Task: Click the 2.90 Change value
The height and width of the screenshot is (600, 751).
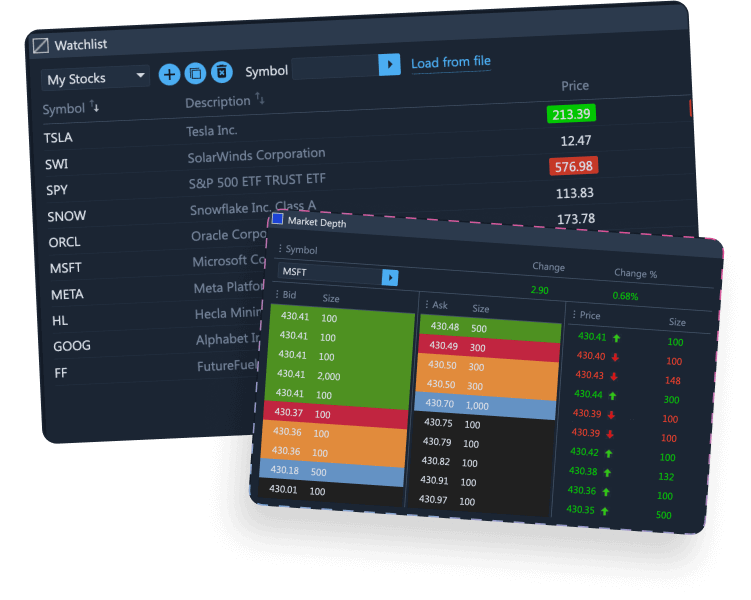Action: click(x=539, y=290)
